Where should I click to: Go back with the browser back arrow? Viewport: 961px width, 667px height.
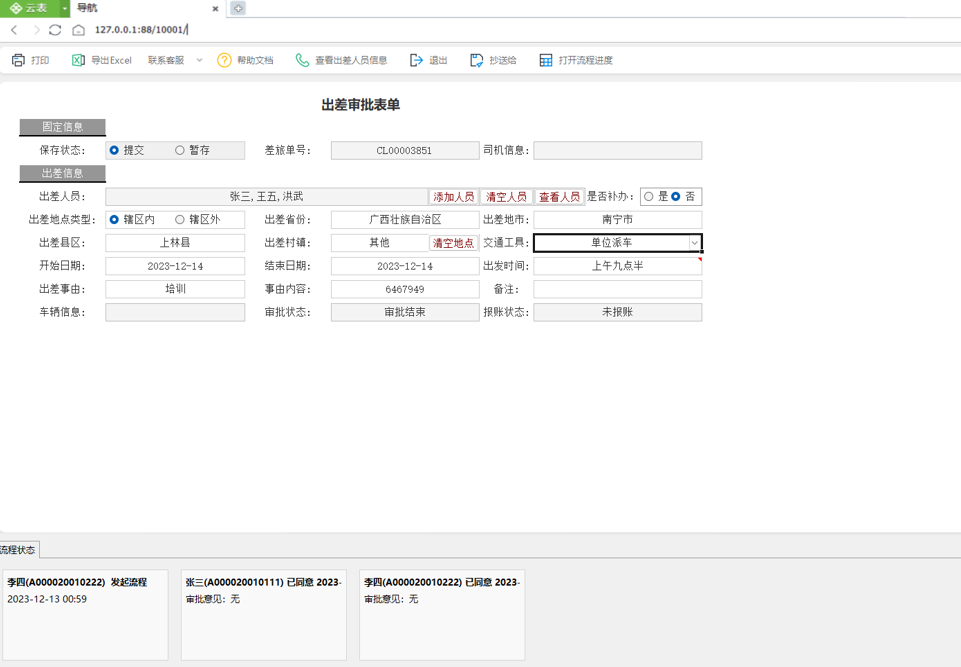(x=14, y=29)
